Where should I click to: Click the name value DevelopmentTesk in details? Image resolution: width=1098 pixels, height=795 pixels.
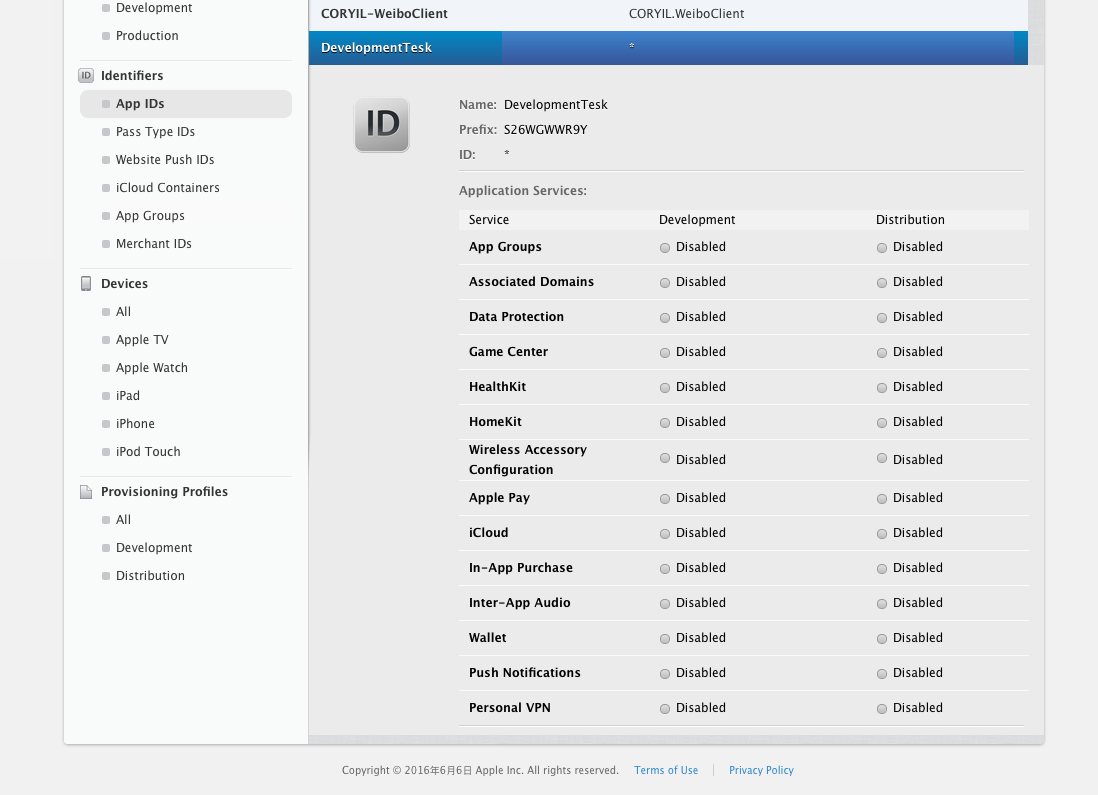coord(555,104)
